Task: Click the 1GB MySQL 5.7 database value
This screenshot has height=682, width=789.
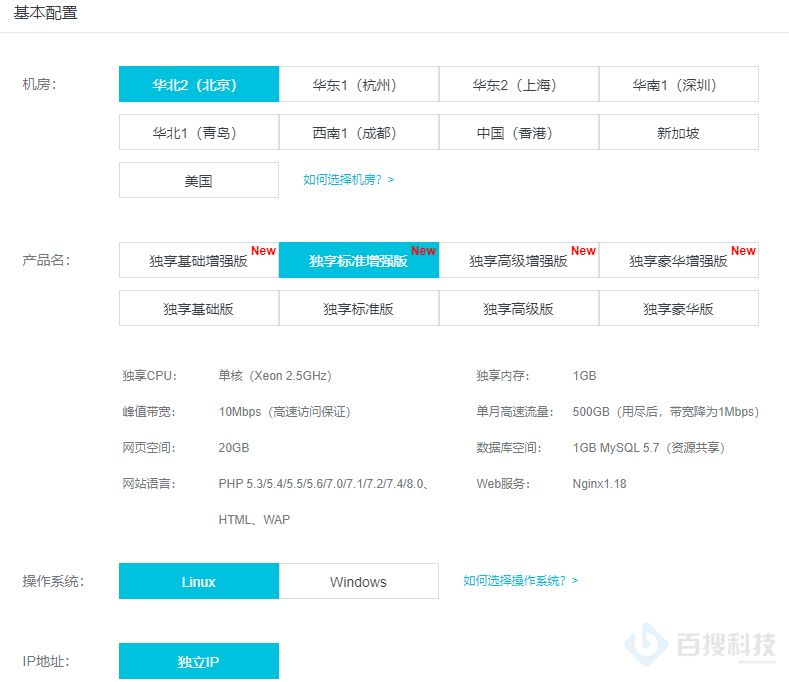Action: pyautogui.click(x=649, y=448)
